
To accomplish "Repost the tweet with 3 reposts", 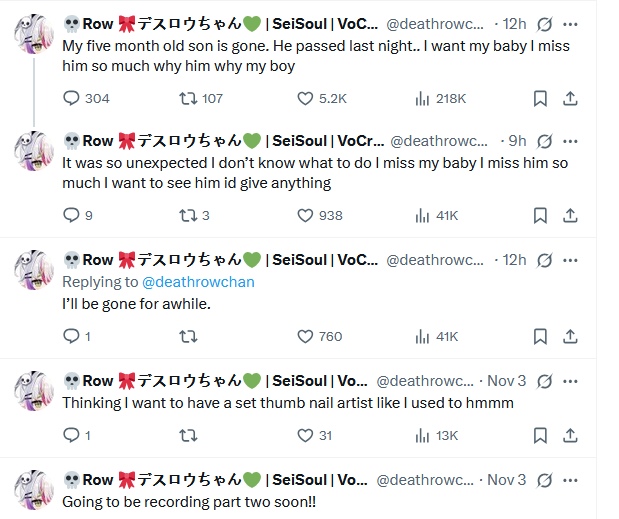I will tap(186, 215).
